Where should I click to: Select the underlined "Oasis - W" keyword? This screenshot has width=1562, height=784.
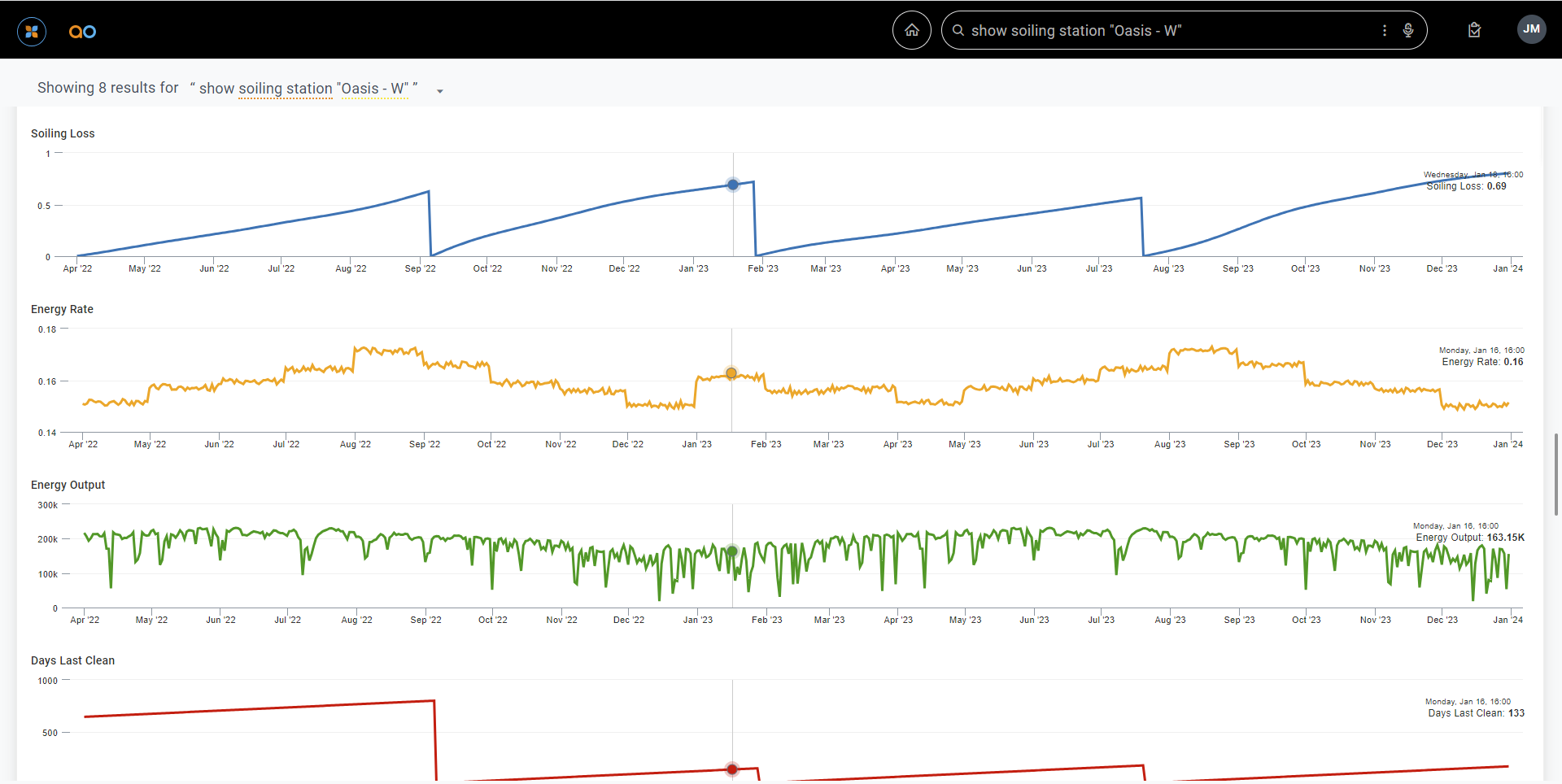[374, 89]
